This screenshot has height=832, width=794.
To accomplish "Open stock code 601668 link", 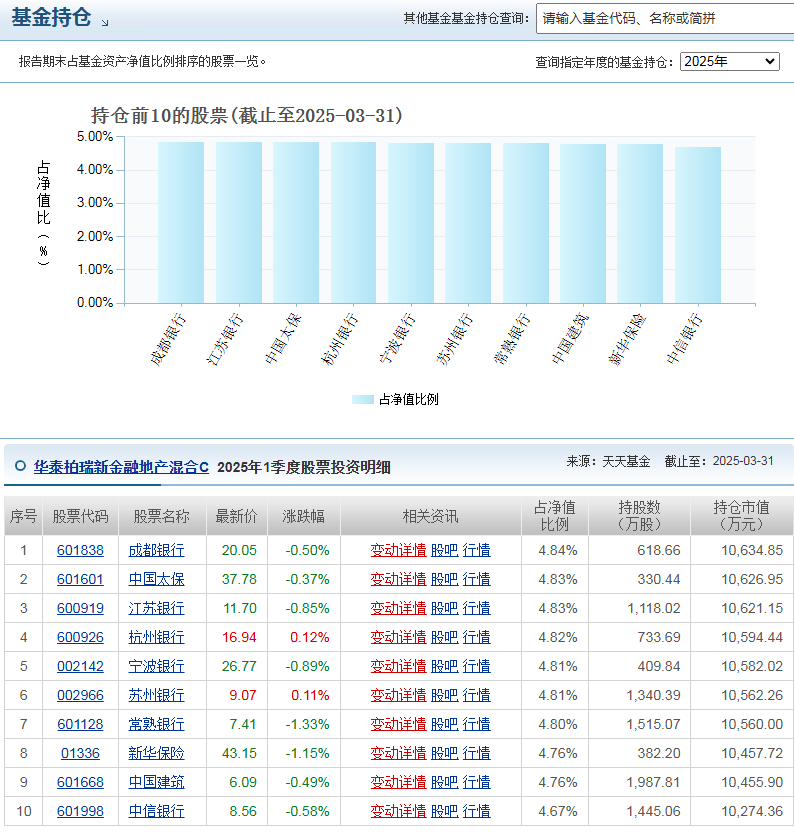I will click(80, 782).
